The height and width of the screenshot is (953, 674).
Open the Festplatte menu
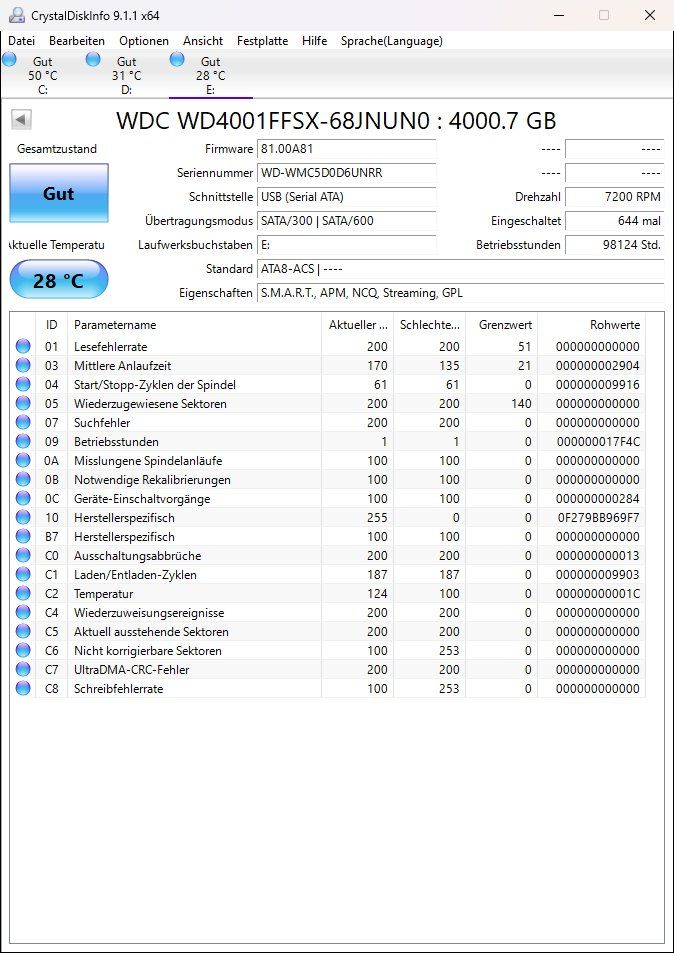[263, 41]
